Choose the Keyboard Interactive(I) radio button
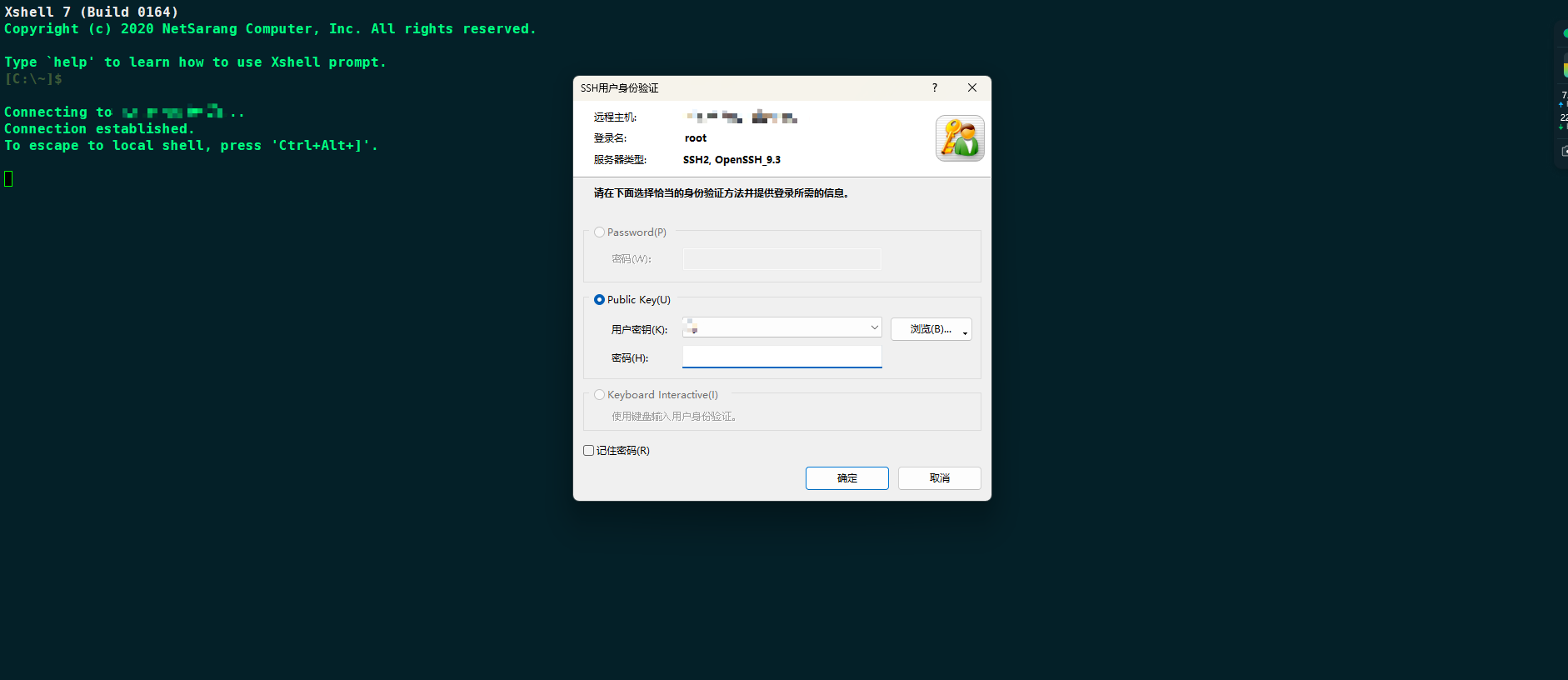Viewport: 1568px width, 680px height. (x=599, y=395)
